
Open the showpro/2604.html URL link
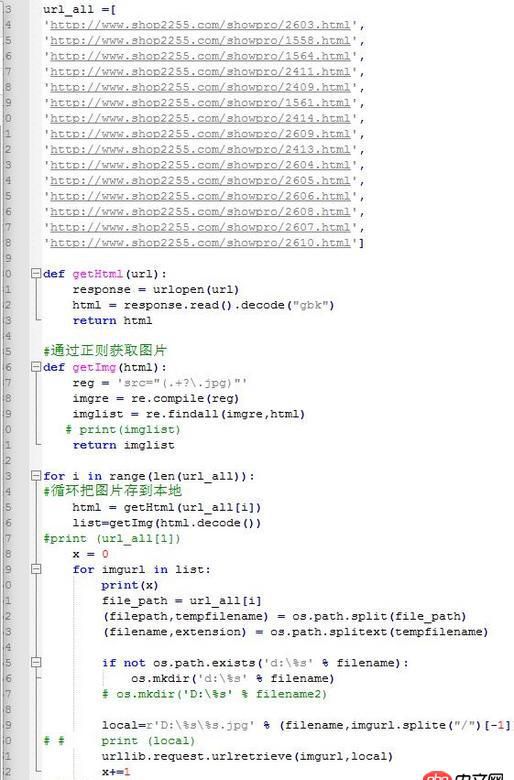tap(200, 165)
